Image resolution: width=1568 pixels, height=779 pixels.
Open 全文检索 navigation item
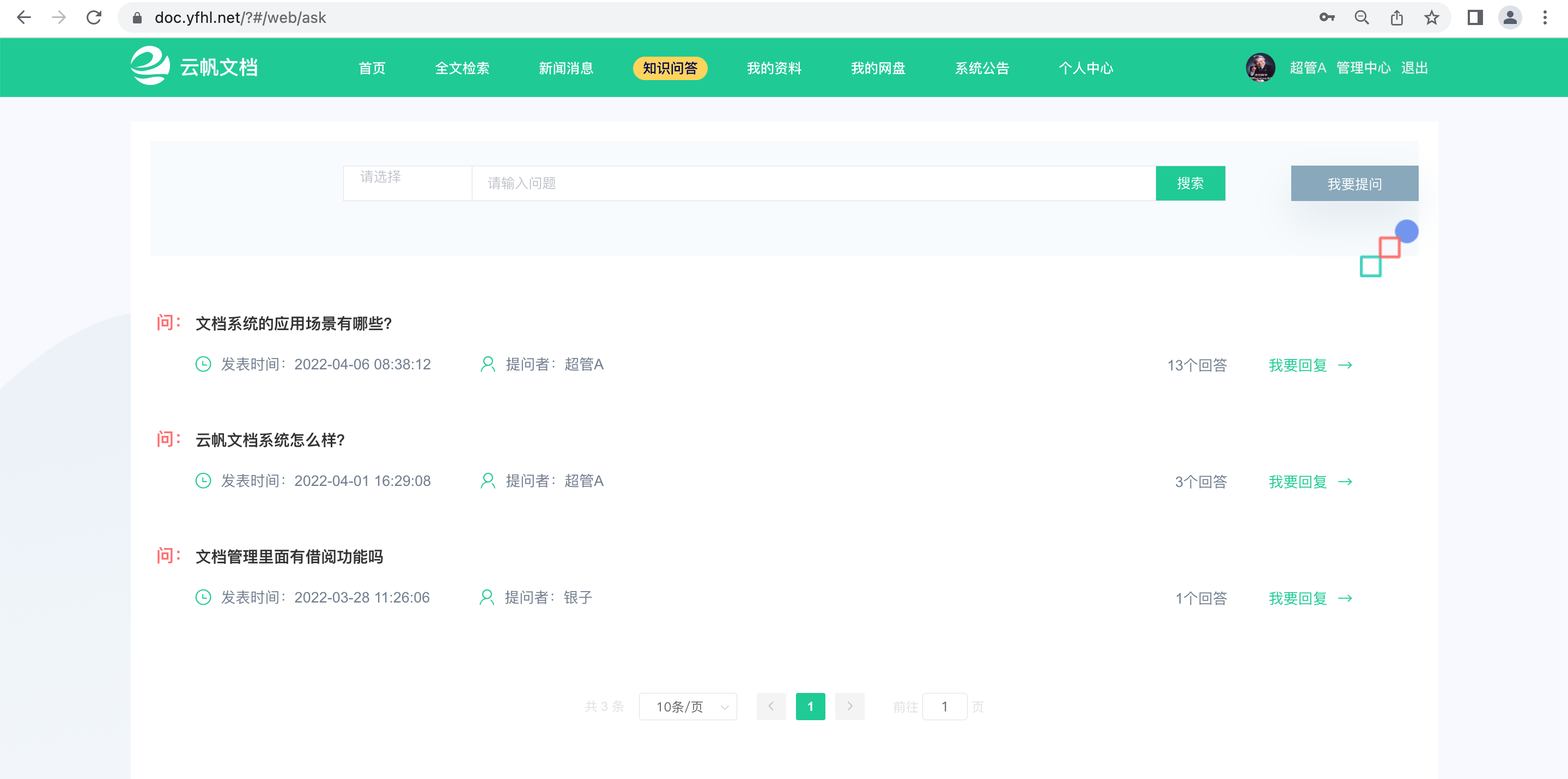462,68
